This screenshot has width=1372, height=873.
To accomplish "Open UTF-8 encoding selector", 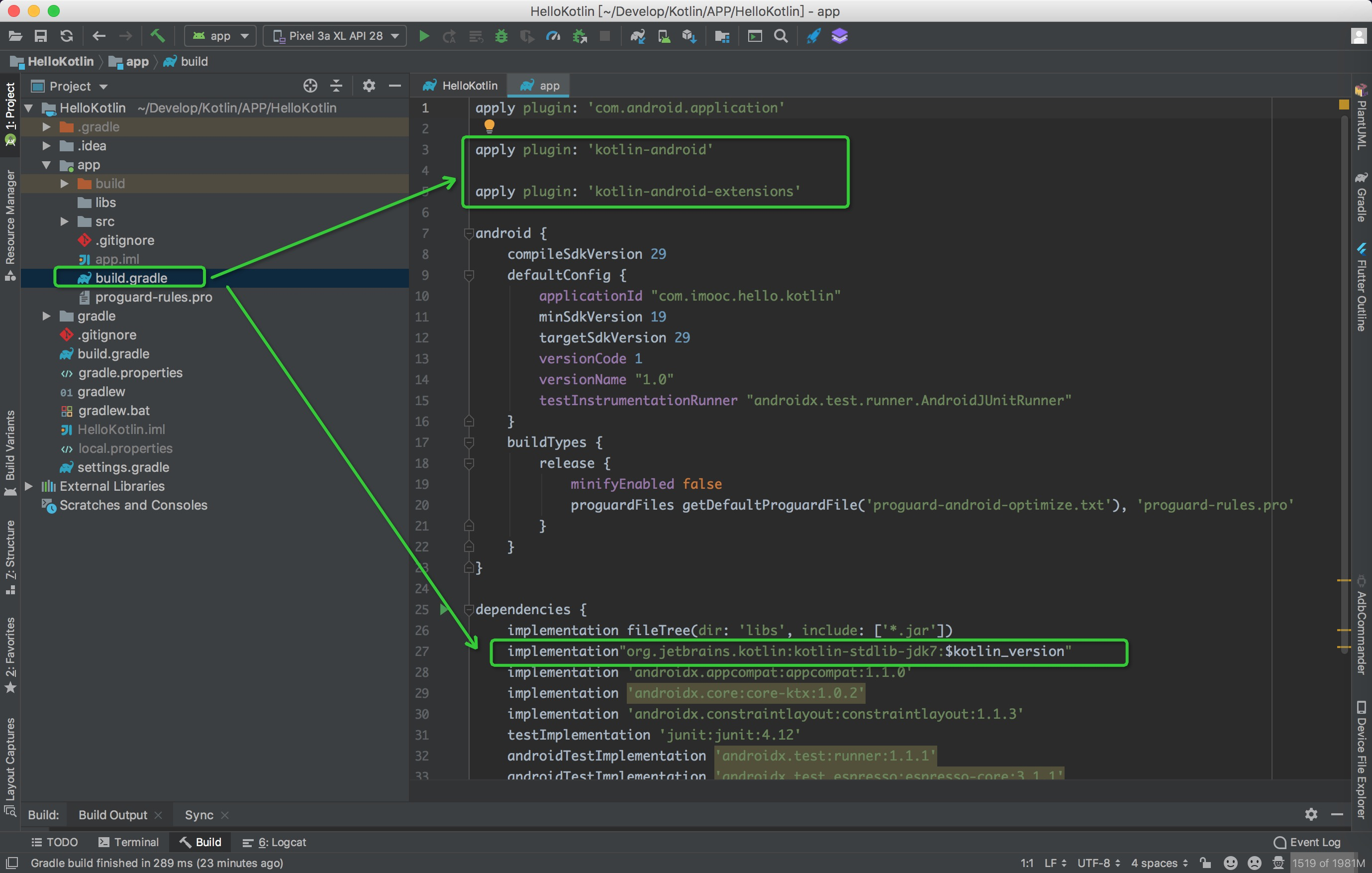I will tap(1099, 863).
